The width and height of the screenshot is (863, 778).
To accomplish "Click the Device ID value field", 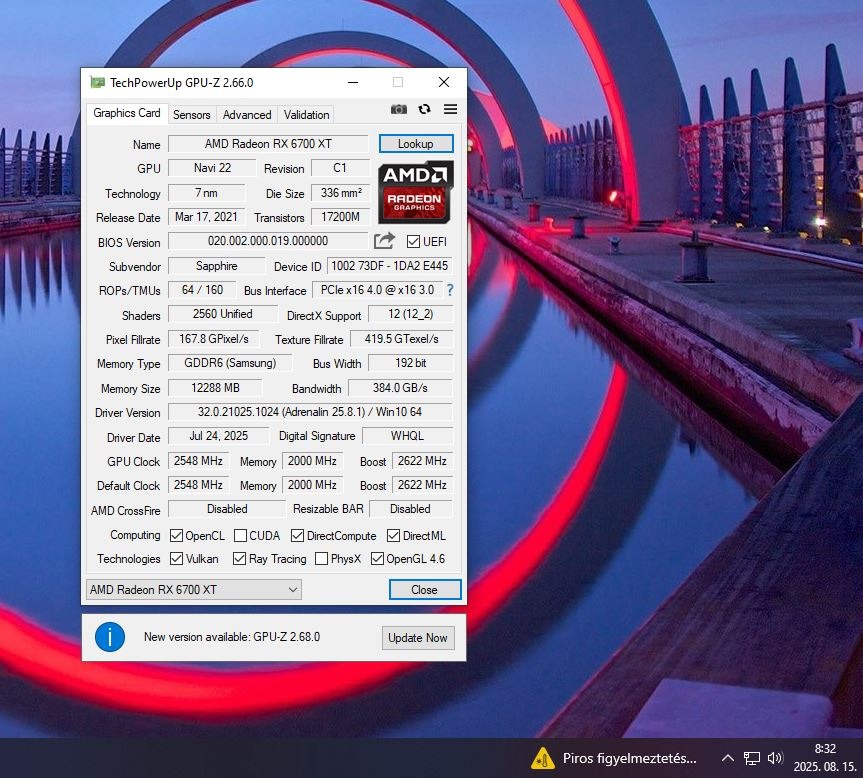I will click(x=390, y=266).
